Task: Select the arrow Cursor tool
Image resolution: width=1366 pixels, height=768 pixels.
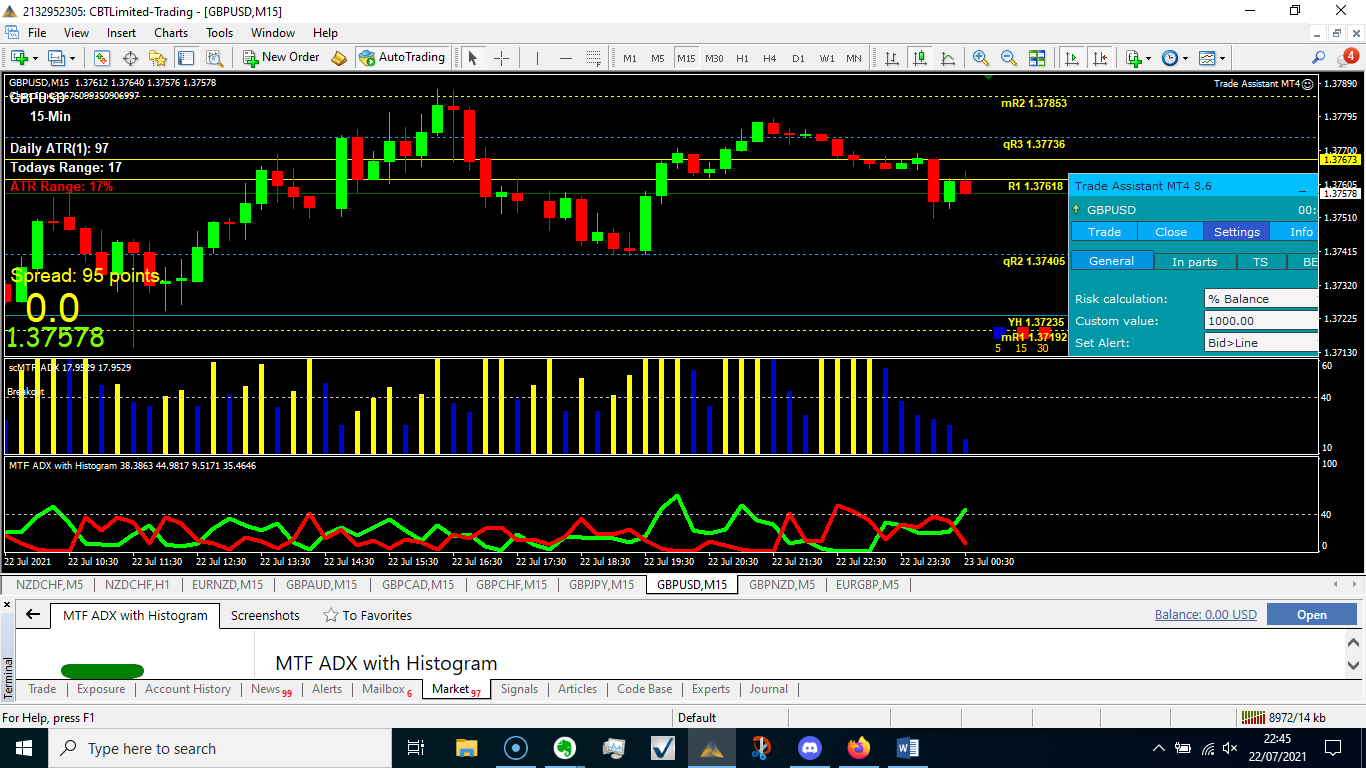Action: click(473, 58)
